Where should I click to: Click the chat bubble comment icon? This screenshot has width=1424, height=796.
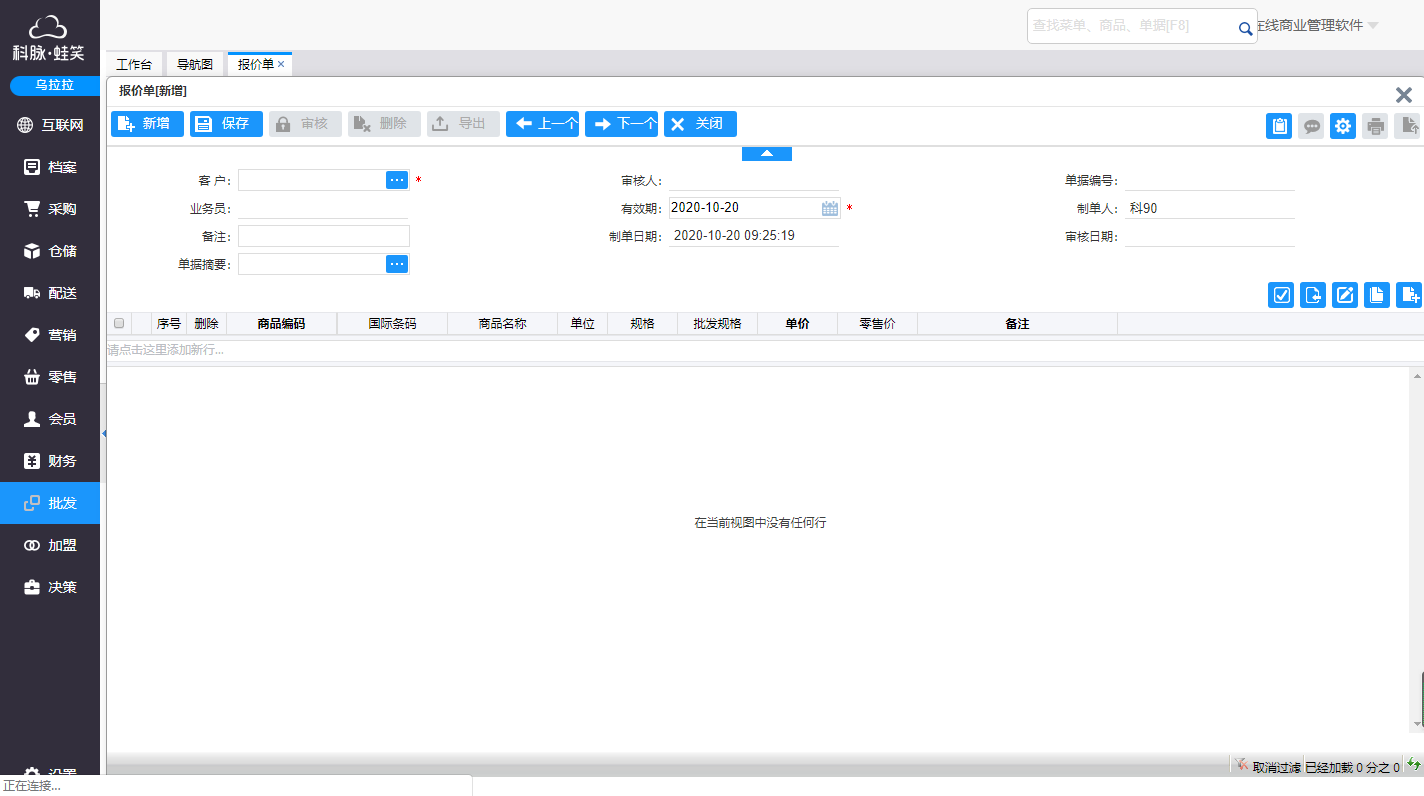point(1311,126)
